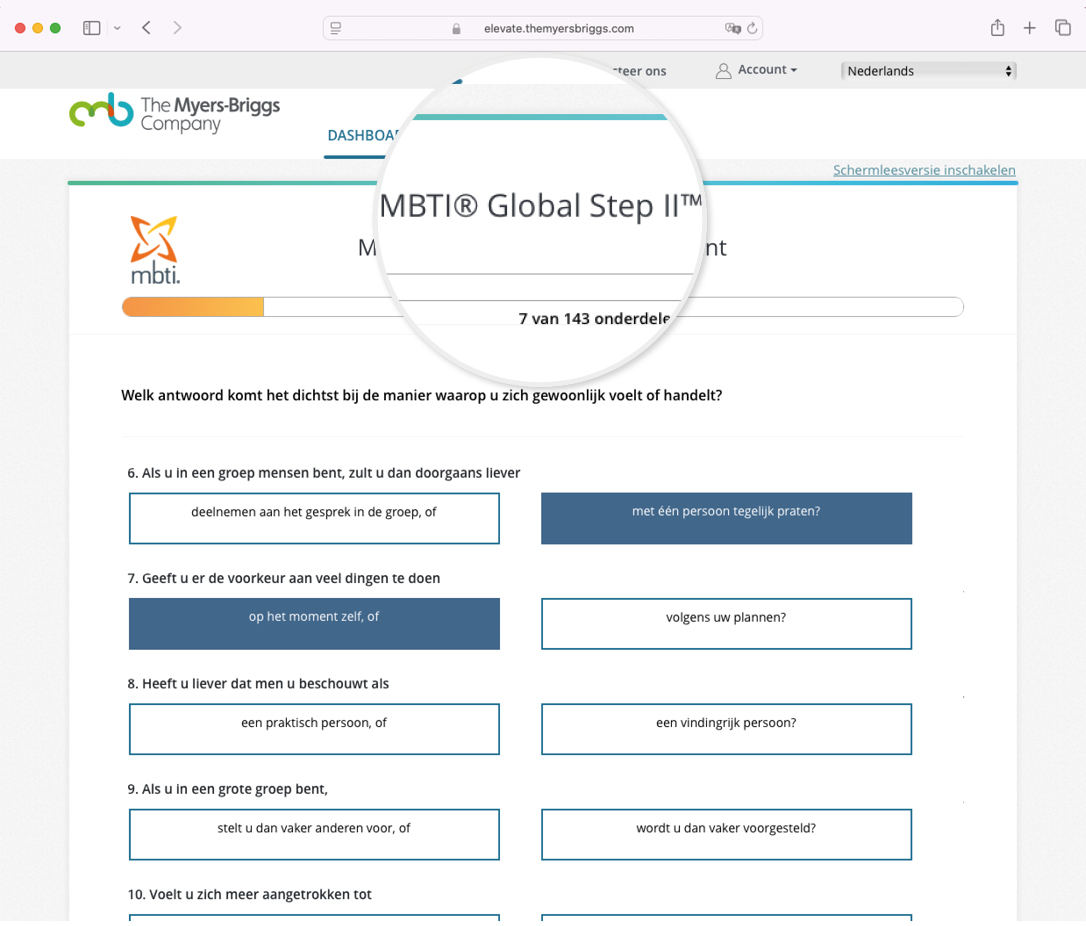Screen dimensions: 1086x926
Task: Click the Account user profile icon
Action: pos(723,71)
